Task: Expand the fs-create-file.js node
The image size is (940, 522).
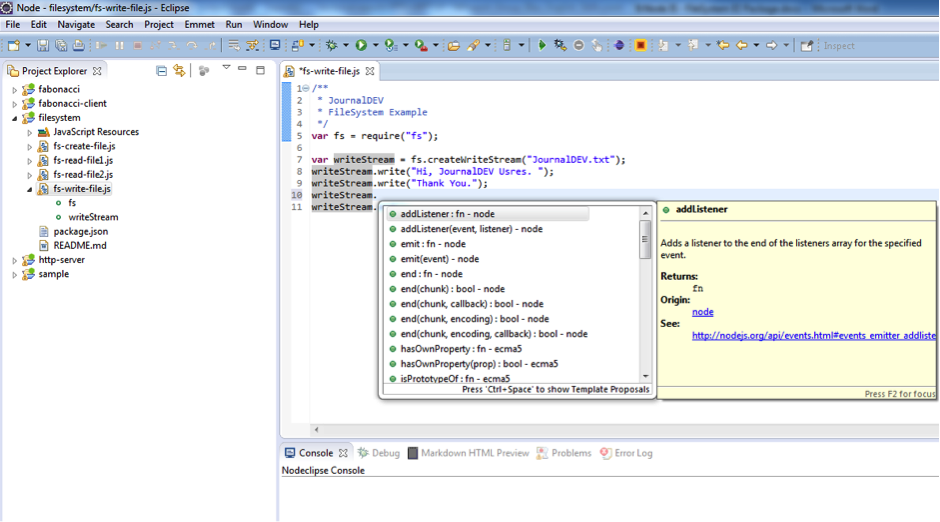Action: pos(29,147)
